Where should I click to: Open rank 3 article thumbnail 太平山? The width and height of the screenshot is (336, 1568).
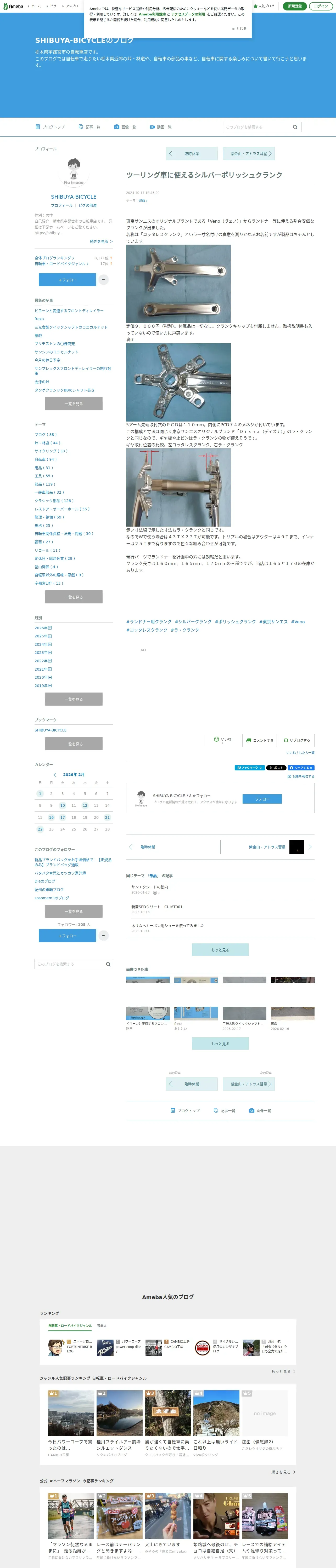coord(168,1413)
